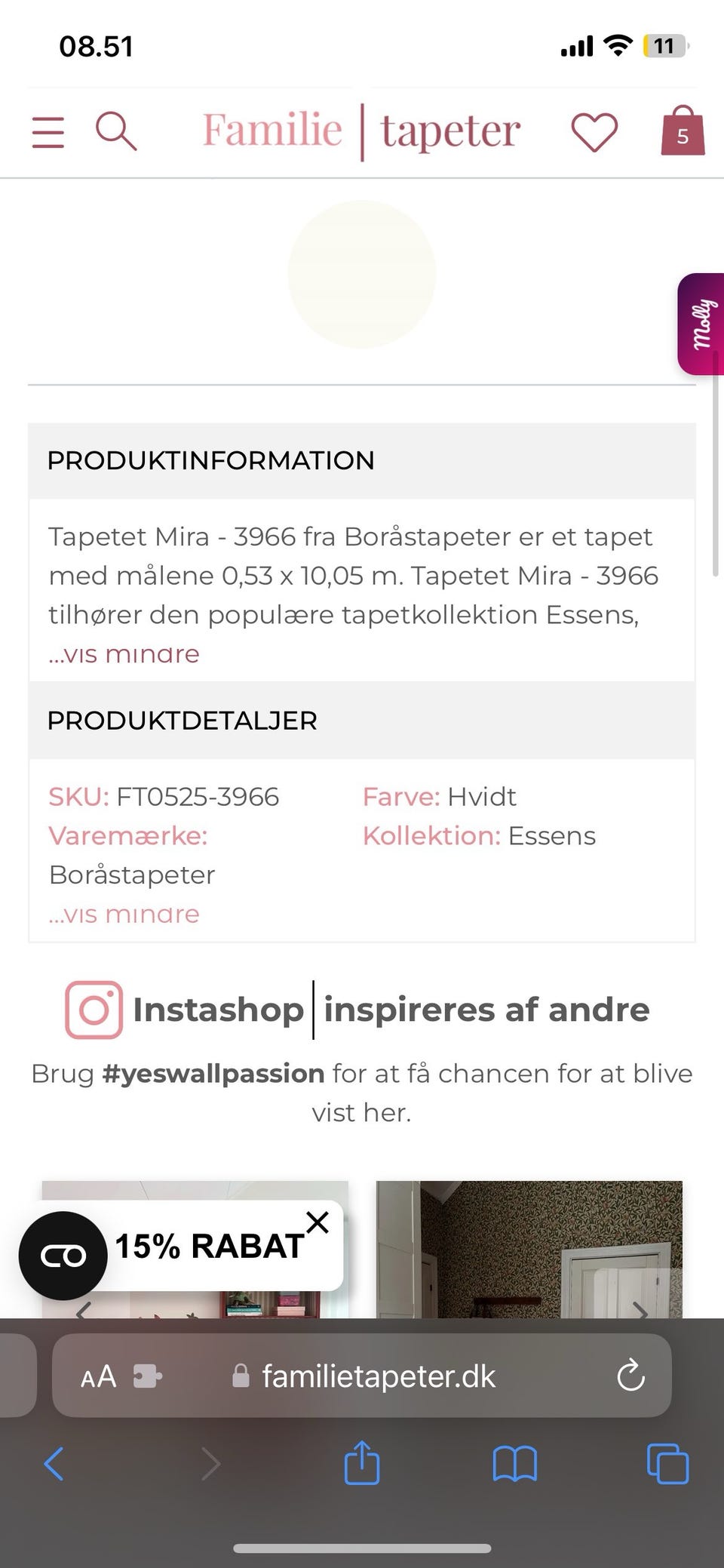Open the AA text size settings
The image size is (724, 1568).
click(x=99, y=1376)
